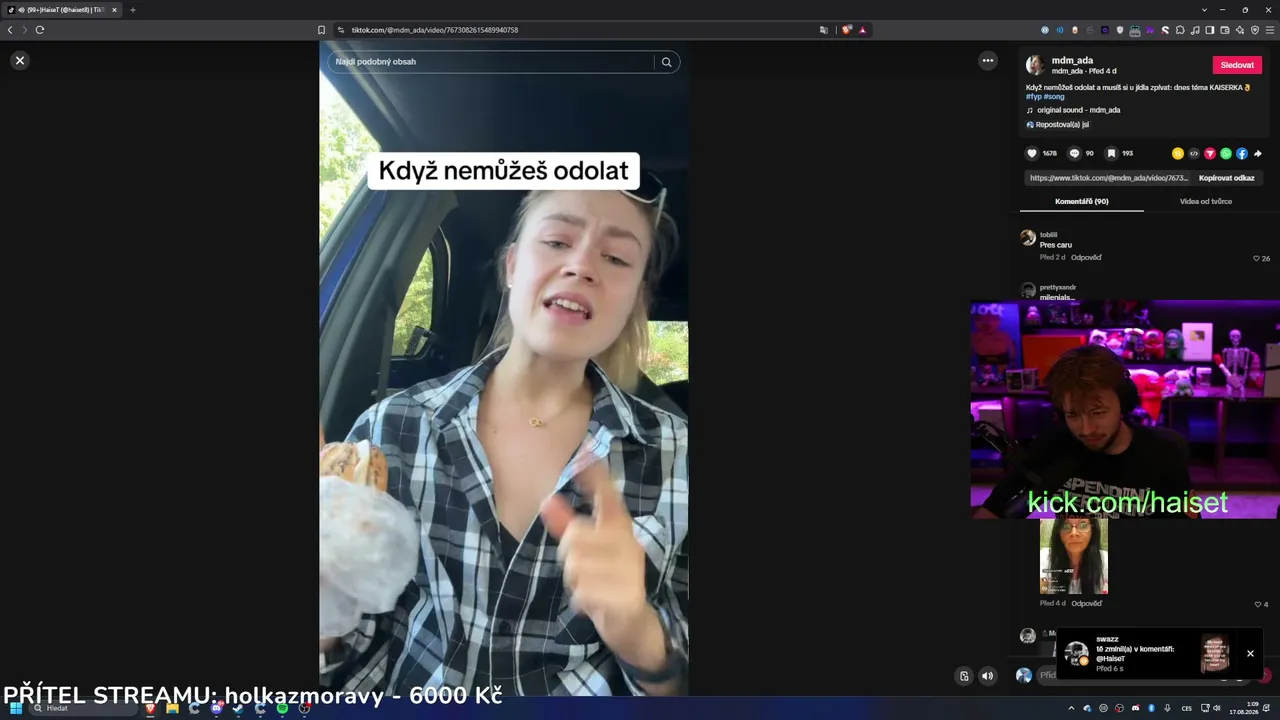The width and height of the screenshot is (1280, 720).
Task: Switch to the 'Videa od tvůrce' tab
Action: 1206,201
